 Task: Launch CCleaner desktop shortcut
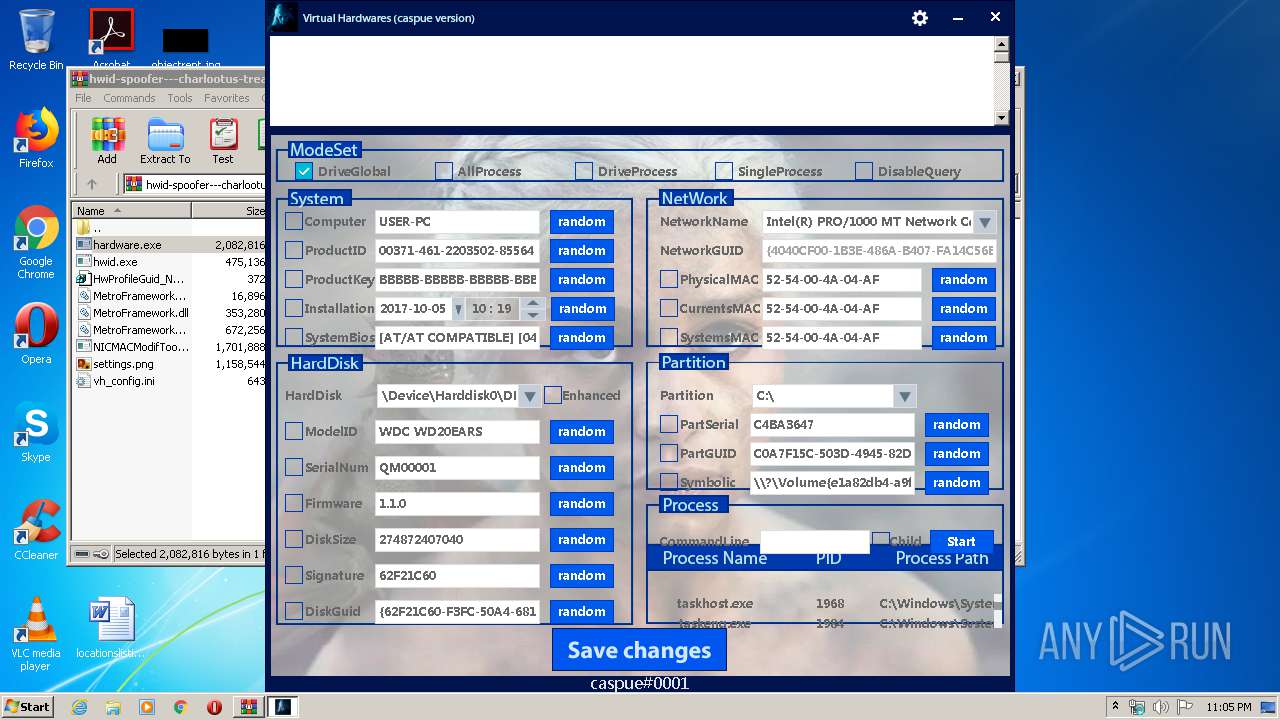point(36,530)
